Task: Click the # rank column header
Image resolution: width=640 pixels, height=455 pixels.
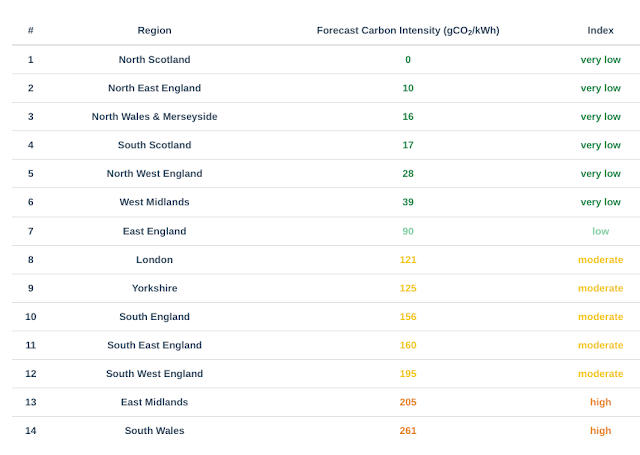Action: coord(31,31)
